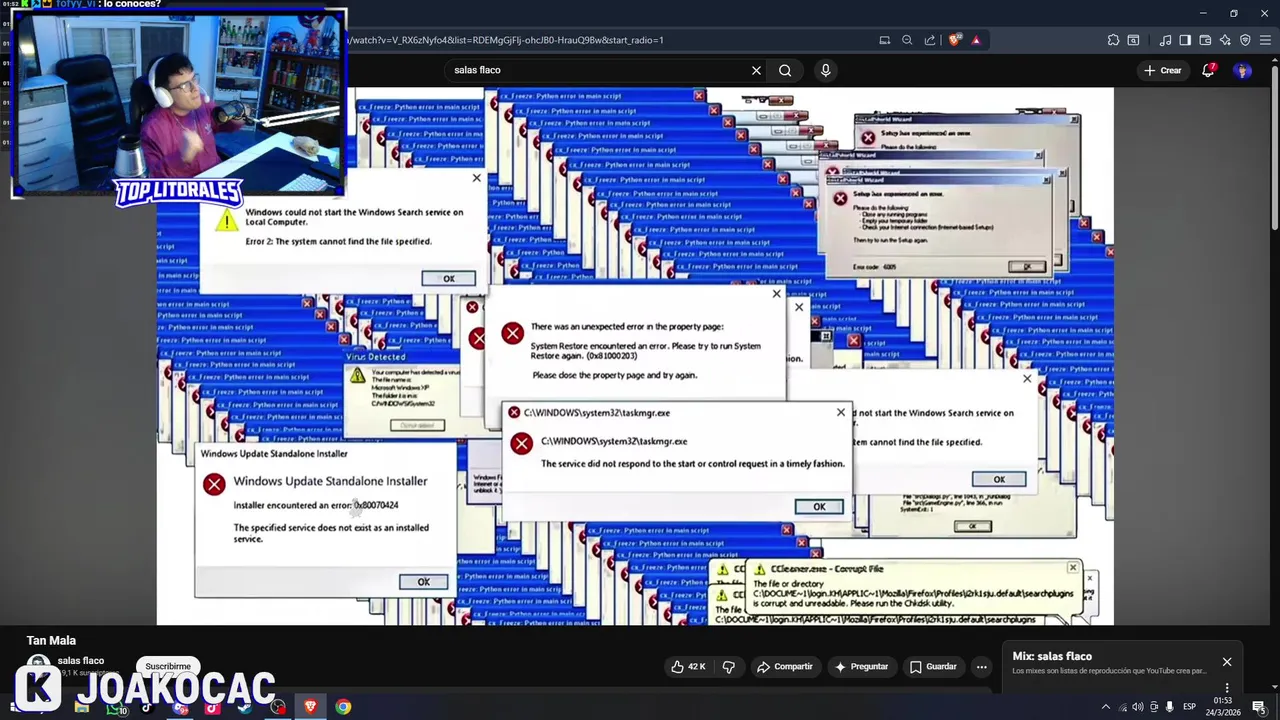Screen dimensions: 1280x720
Task: Switch the ESP input language
Action: (1190, 707)
